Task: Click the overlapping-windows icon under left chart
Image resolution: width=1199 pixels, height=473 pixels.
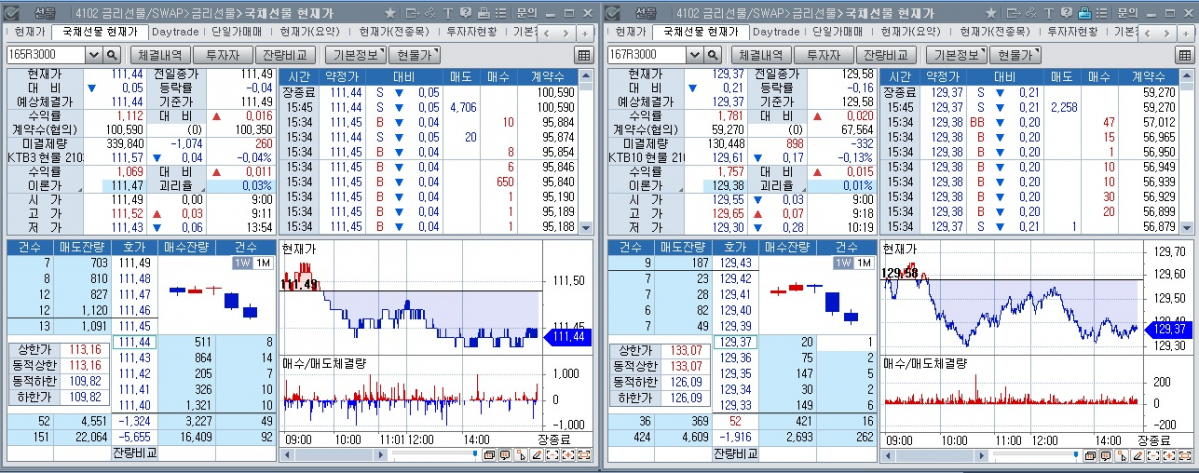Action: pos(488,455)
